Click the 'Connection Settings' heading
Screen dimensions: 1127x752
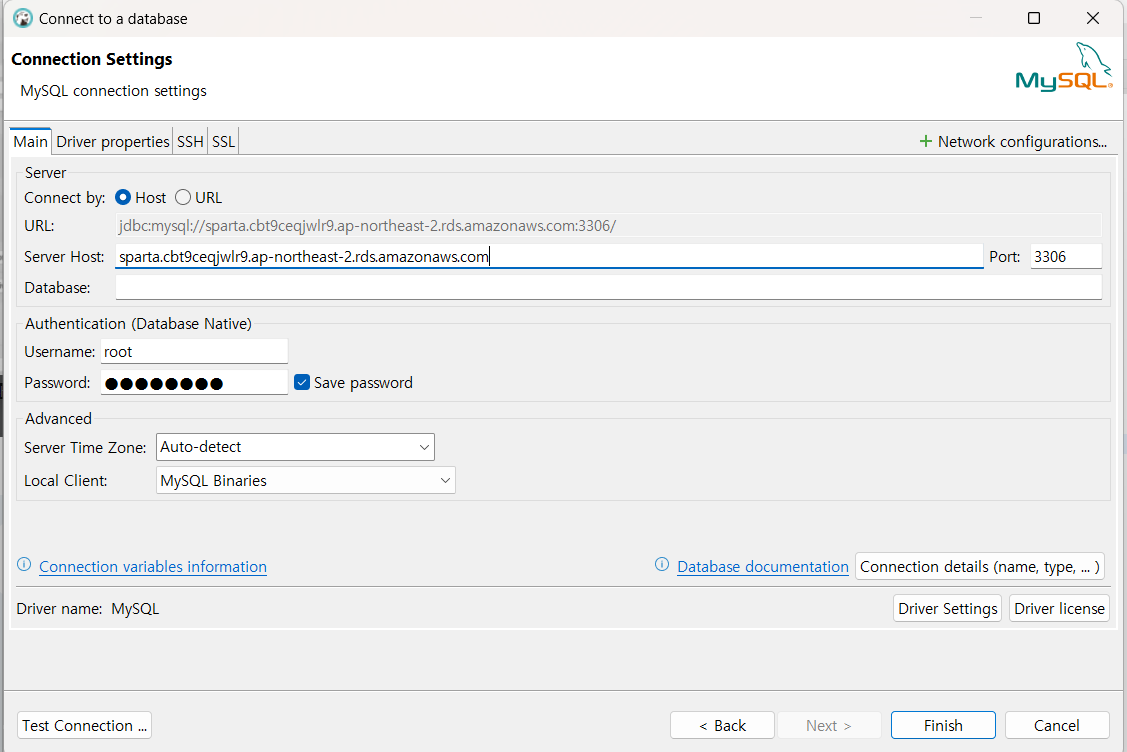point(92,59)
